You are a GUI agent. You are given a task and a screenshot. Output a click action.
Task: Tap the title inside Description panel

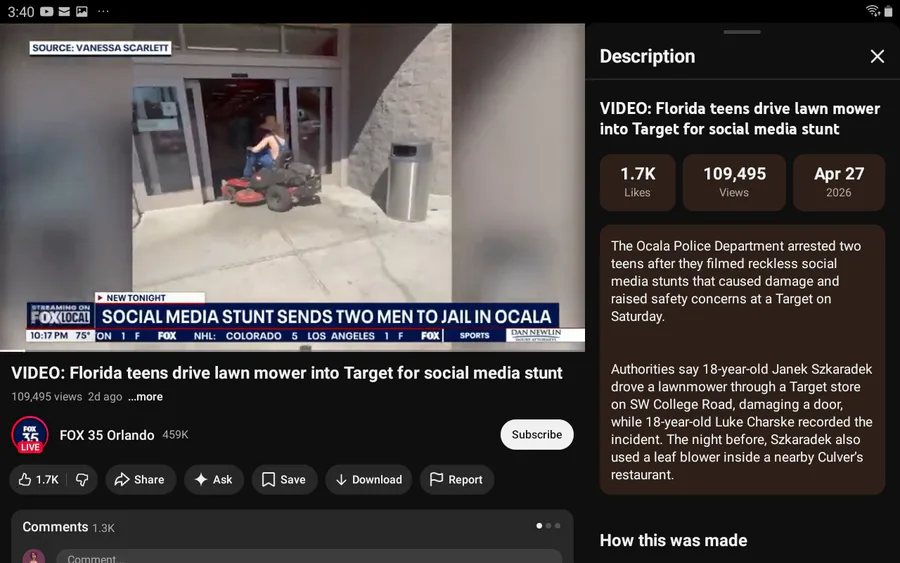740,119
